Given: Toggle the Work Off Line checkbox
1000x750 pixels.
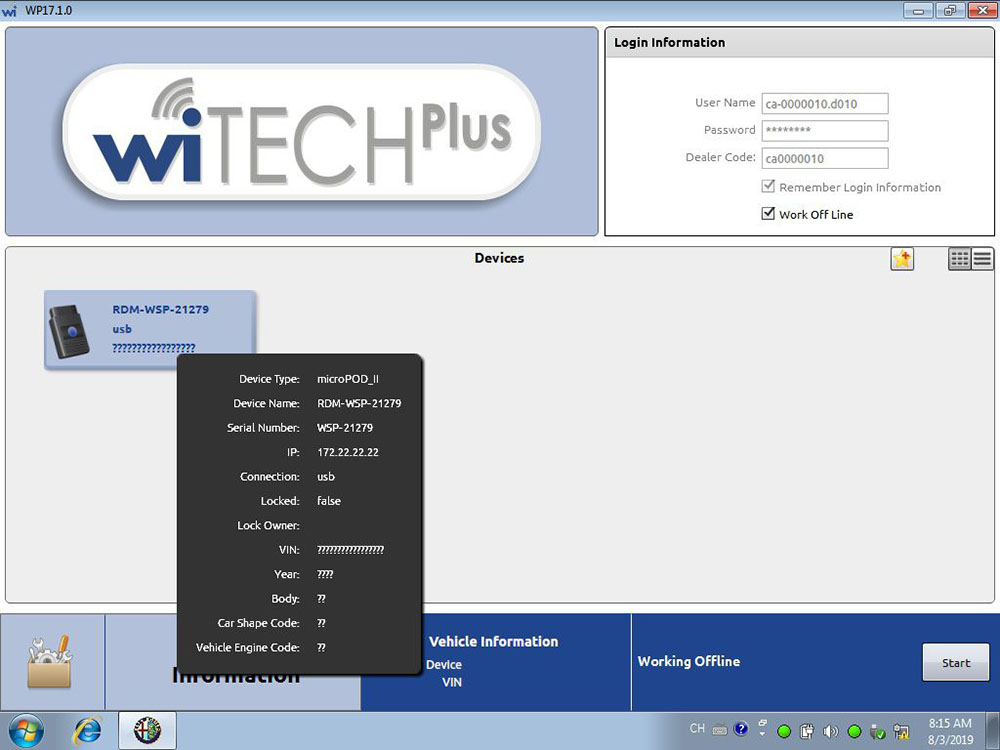Looking at the screenshot, I should [x=768, y=214].
